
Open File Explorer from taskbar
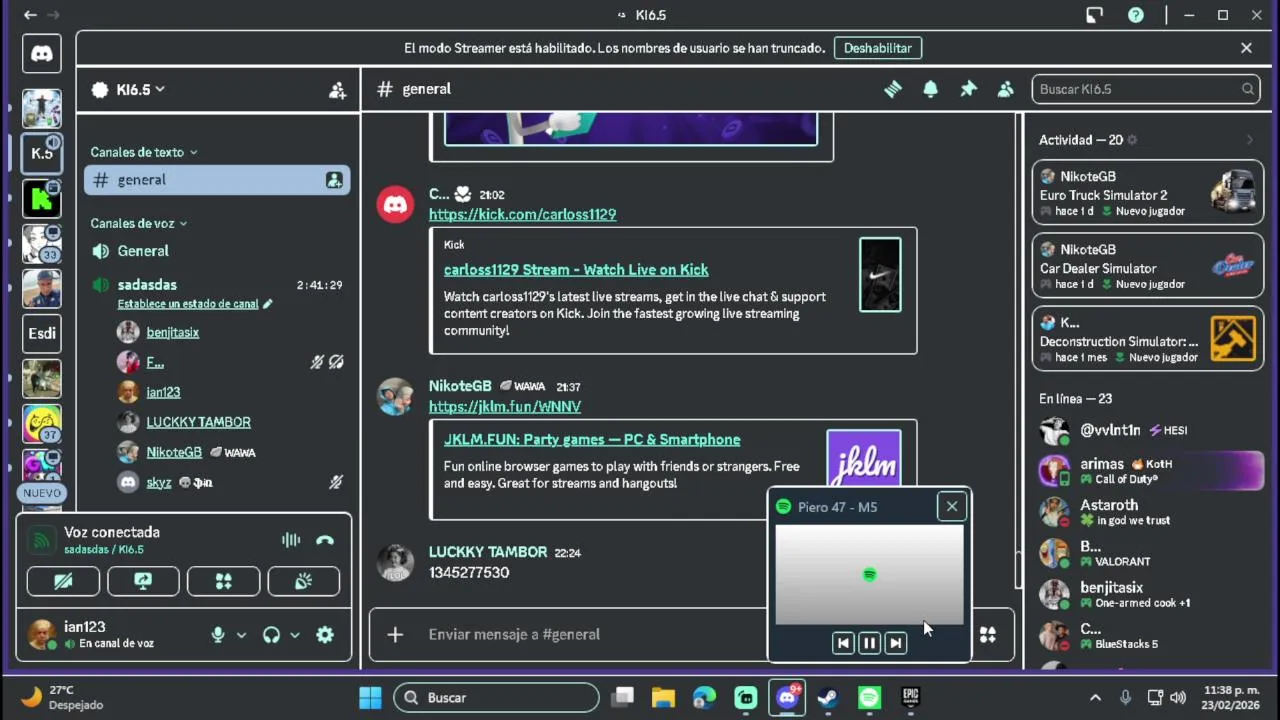(663, 698)
